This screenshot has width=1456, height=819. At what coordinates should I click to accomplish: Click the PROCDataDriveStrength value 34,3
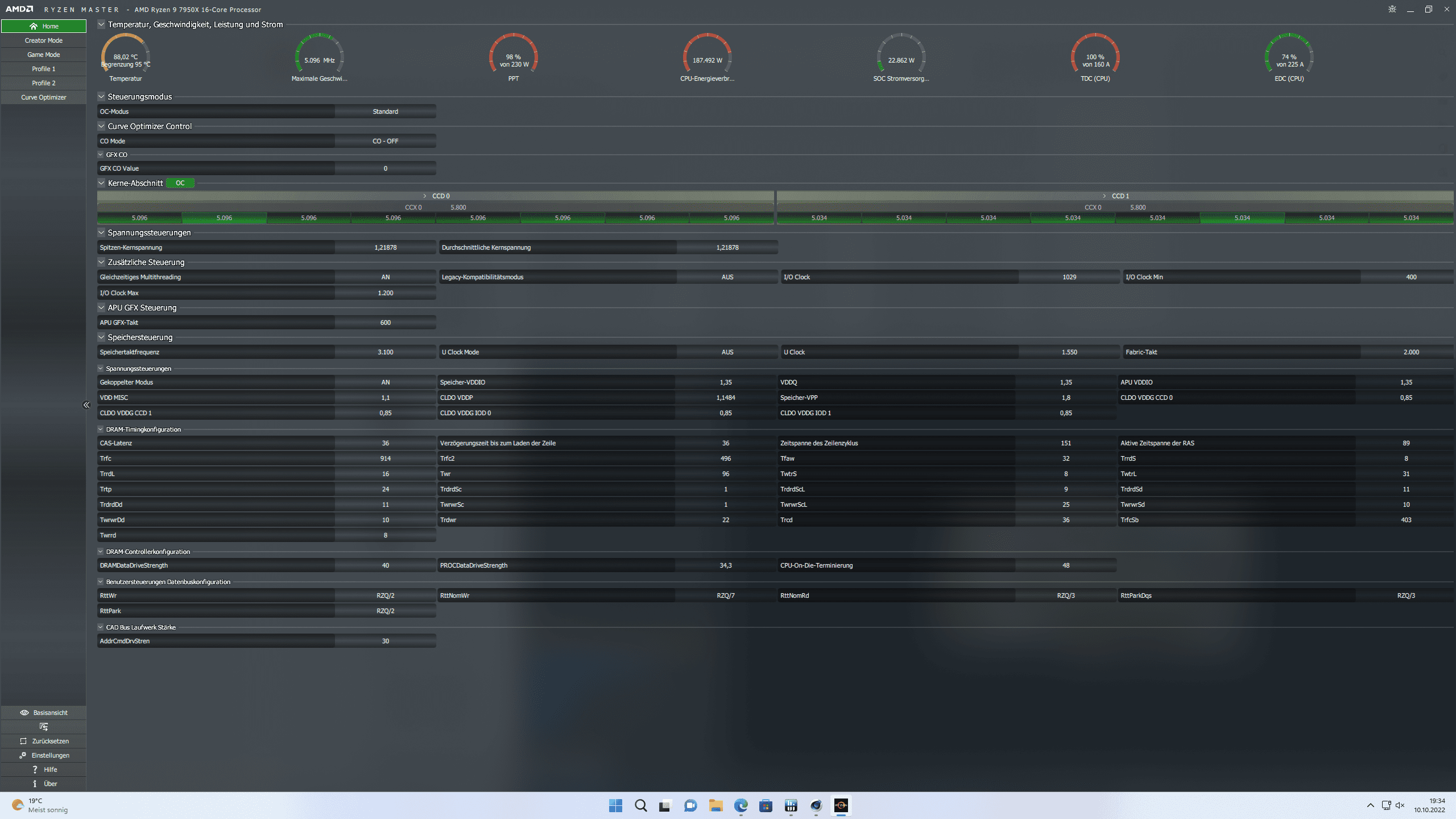coord(726,565)
